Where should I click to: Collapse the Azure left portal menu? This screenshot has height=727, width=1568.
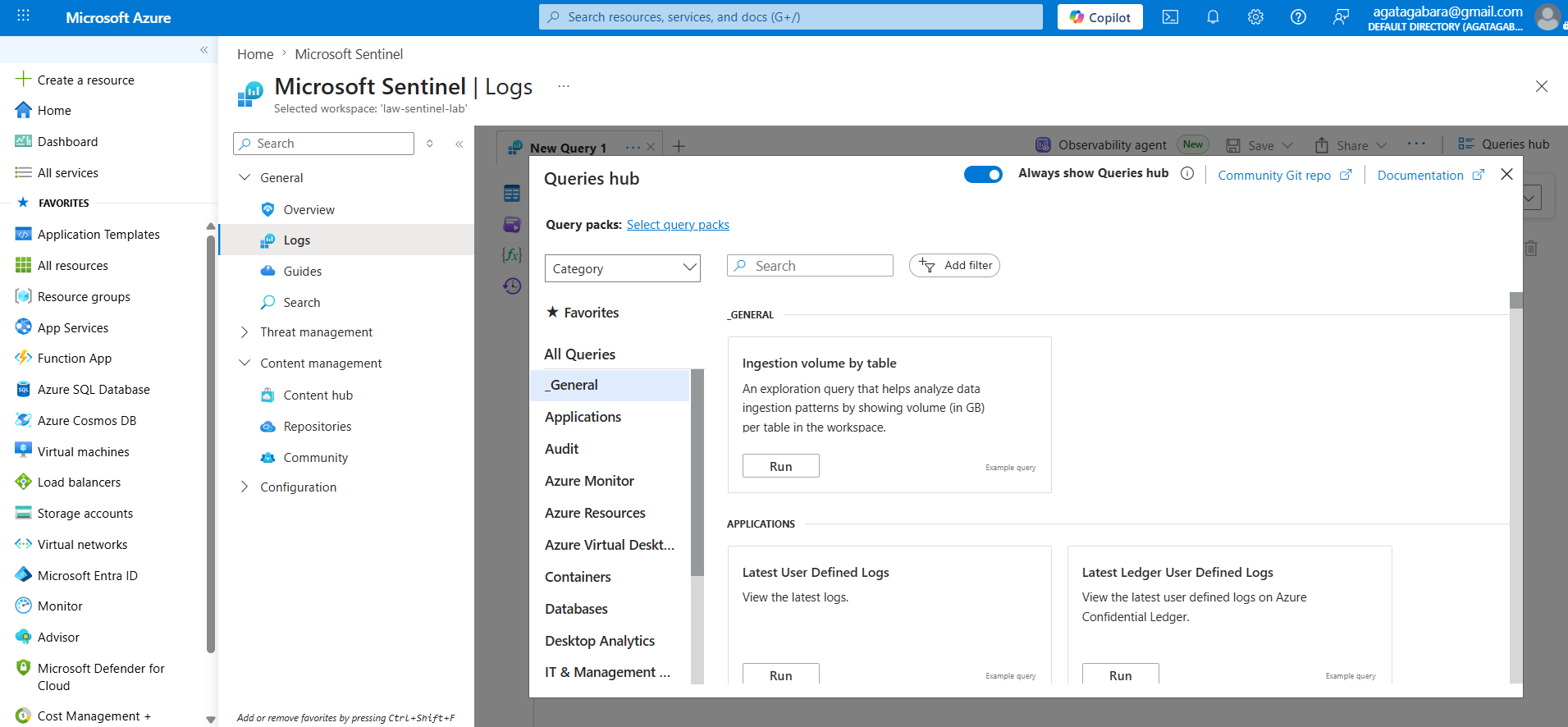point(203,50)
